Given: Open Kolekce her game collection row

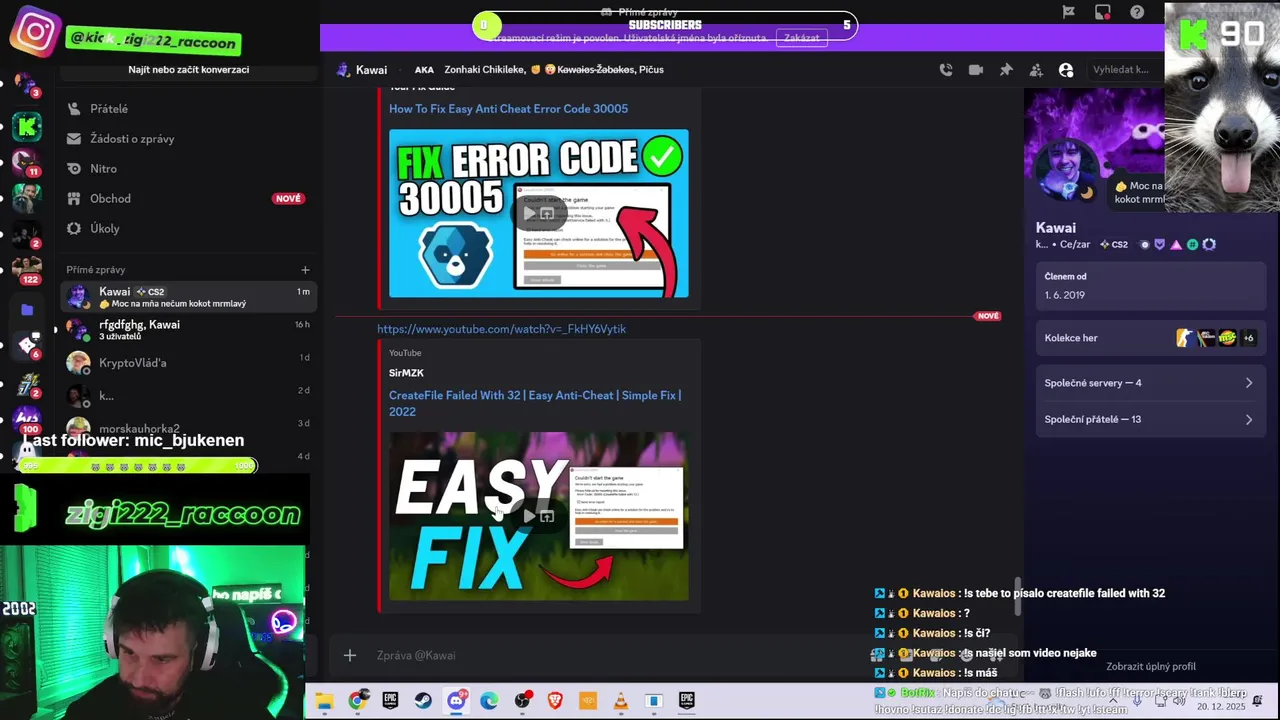Looking at the screenshot, I should tap(1149, 338).
